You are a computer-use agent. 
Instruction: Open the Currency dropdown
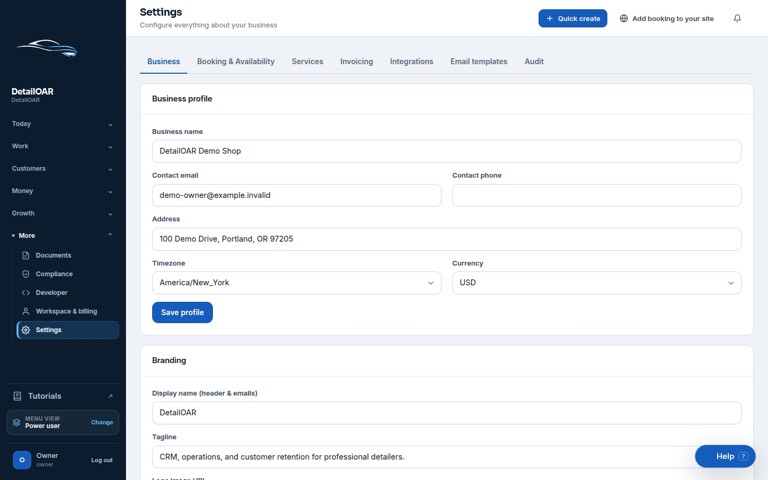(597, 283)
